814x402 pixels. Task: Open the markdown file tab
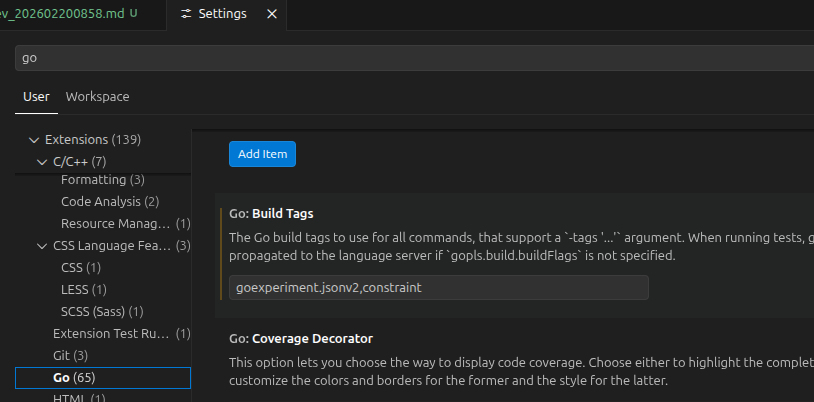point(70,15)
